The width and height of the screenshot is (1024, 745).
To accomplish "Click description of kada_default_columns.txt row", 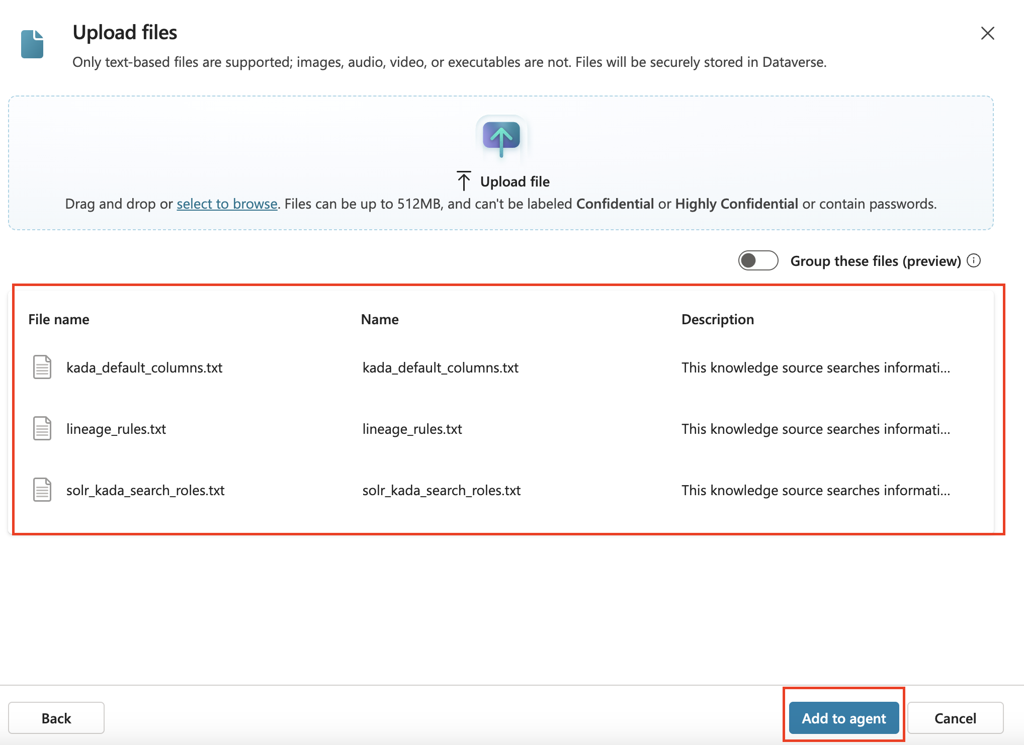I will [815, 368].
